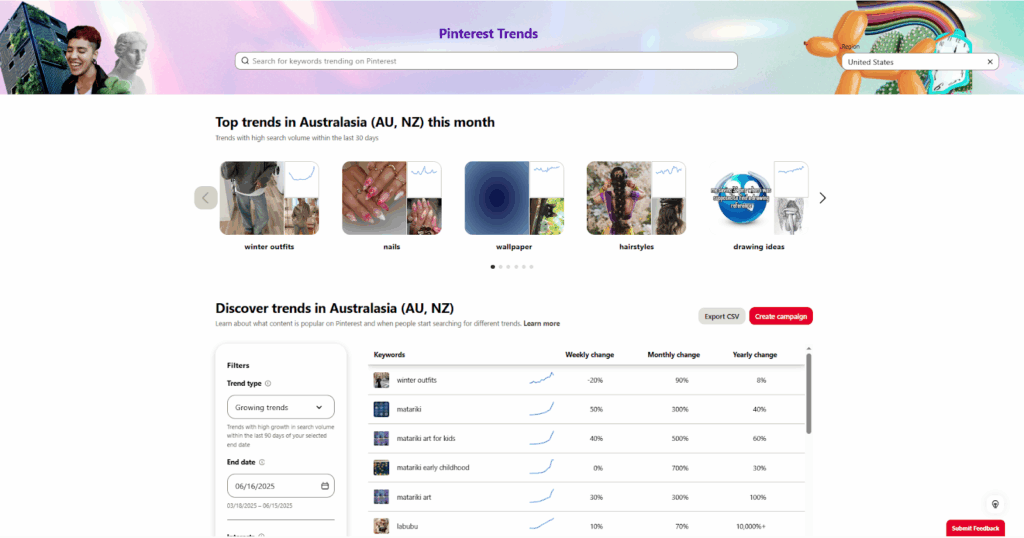Viewport: 1024px width, 538px height.
Task: Open the wallpaper trend card
Action: pos(514,206)
